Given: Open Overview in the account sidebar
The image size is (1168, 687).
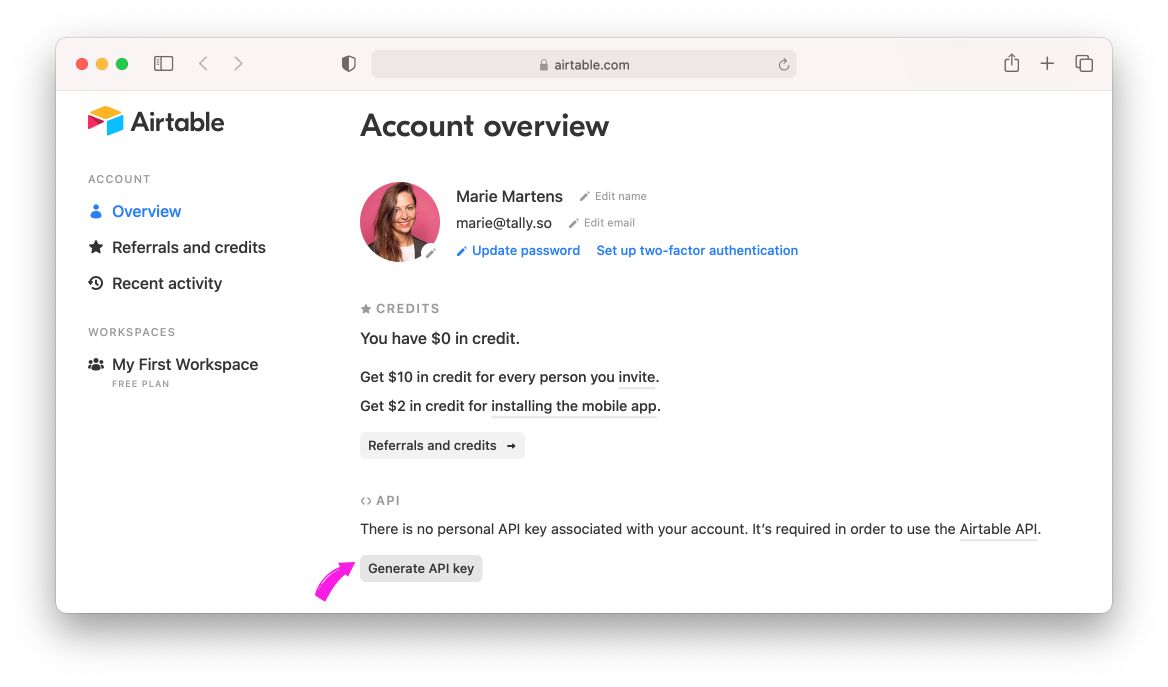Looking at the screenshot, I should pos(146,212).
